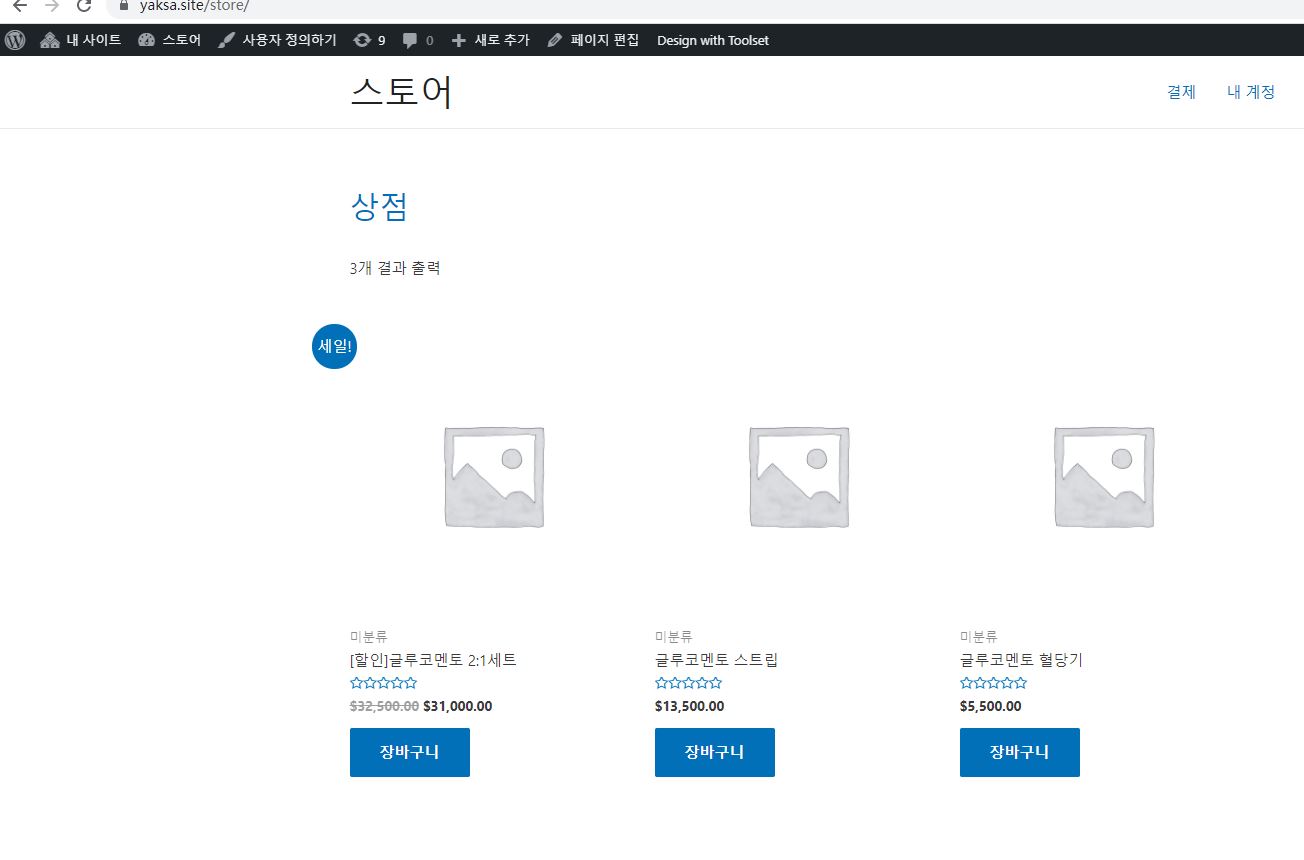Viewport: 1304px width, 860px height.
Task: Click browser forward arrow
Action: point(52,5)
